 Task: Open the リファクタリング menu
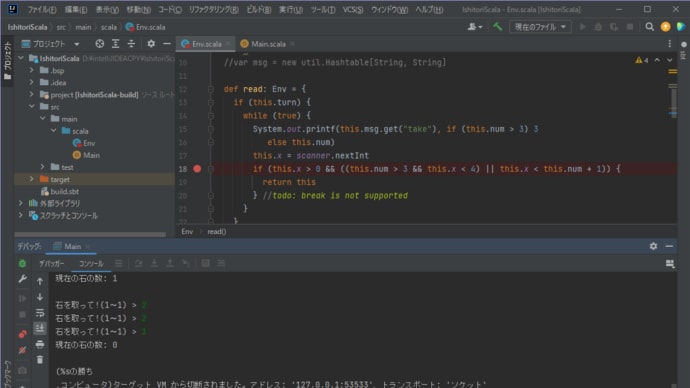pyautogui.click(x=213, y=9)
